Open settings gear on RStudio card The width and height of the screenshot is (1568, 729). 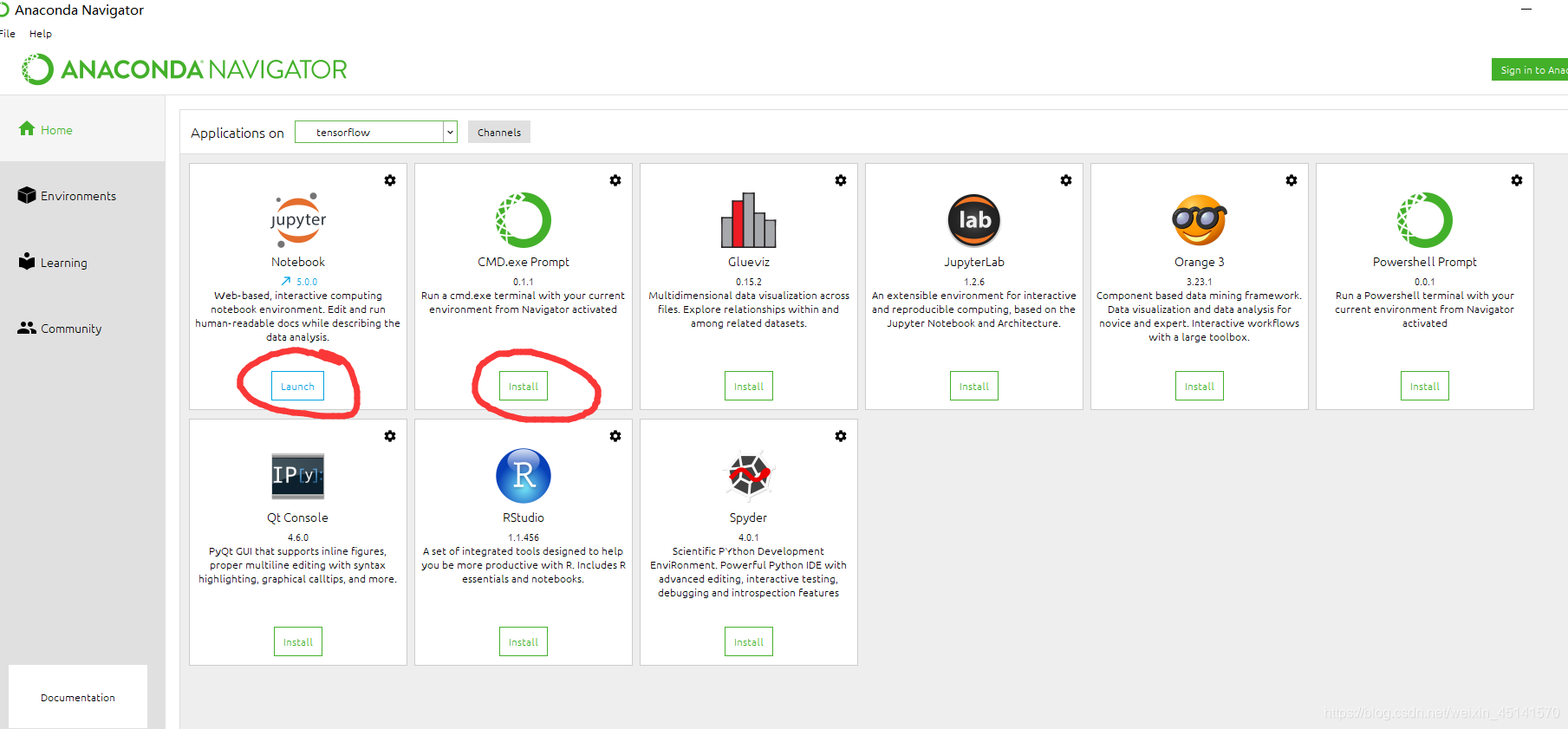[615, 436]
